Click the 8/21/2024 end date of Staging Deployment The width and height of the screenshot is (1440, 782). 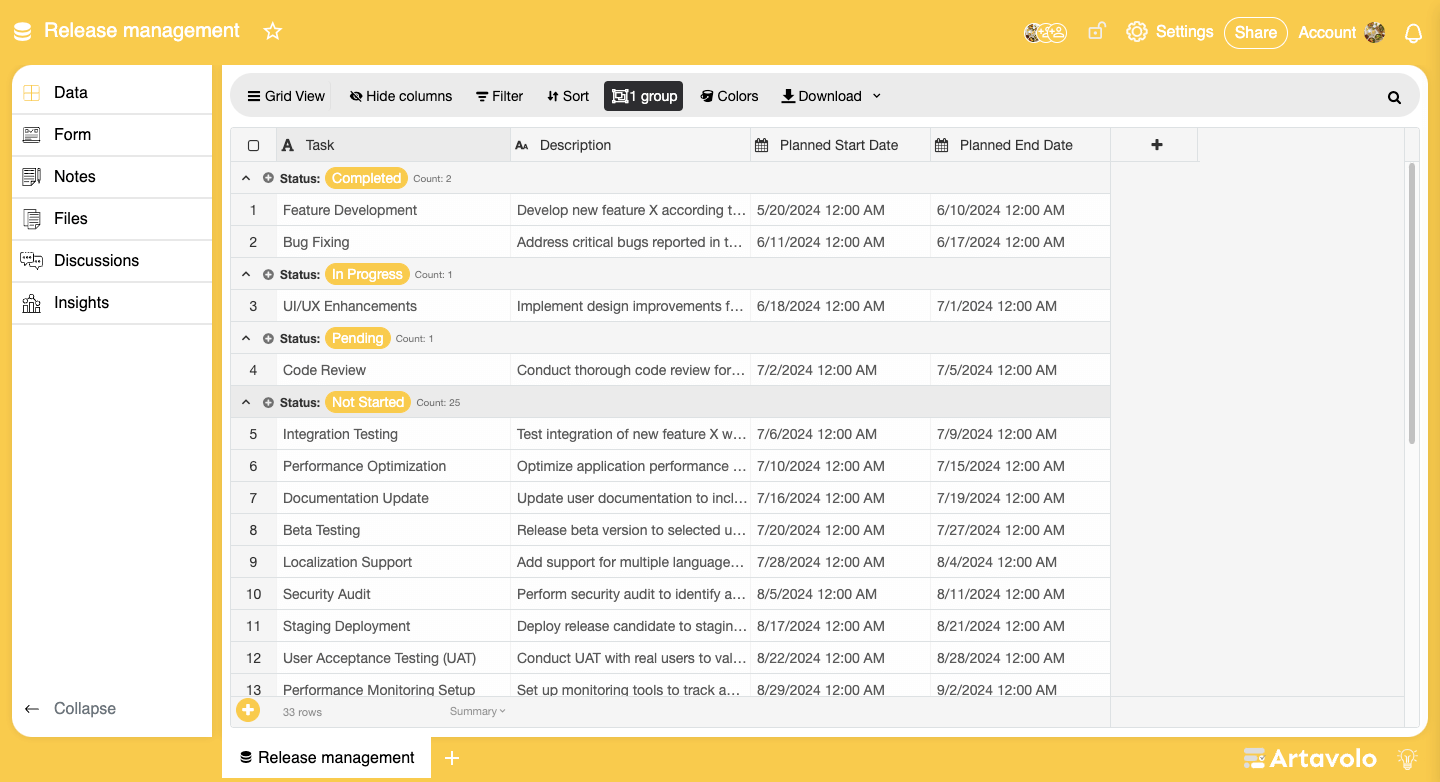coord(1020,626)
